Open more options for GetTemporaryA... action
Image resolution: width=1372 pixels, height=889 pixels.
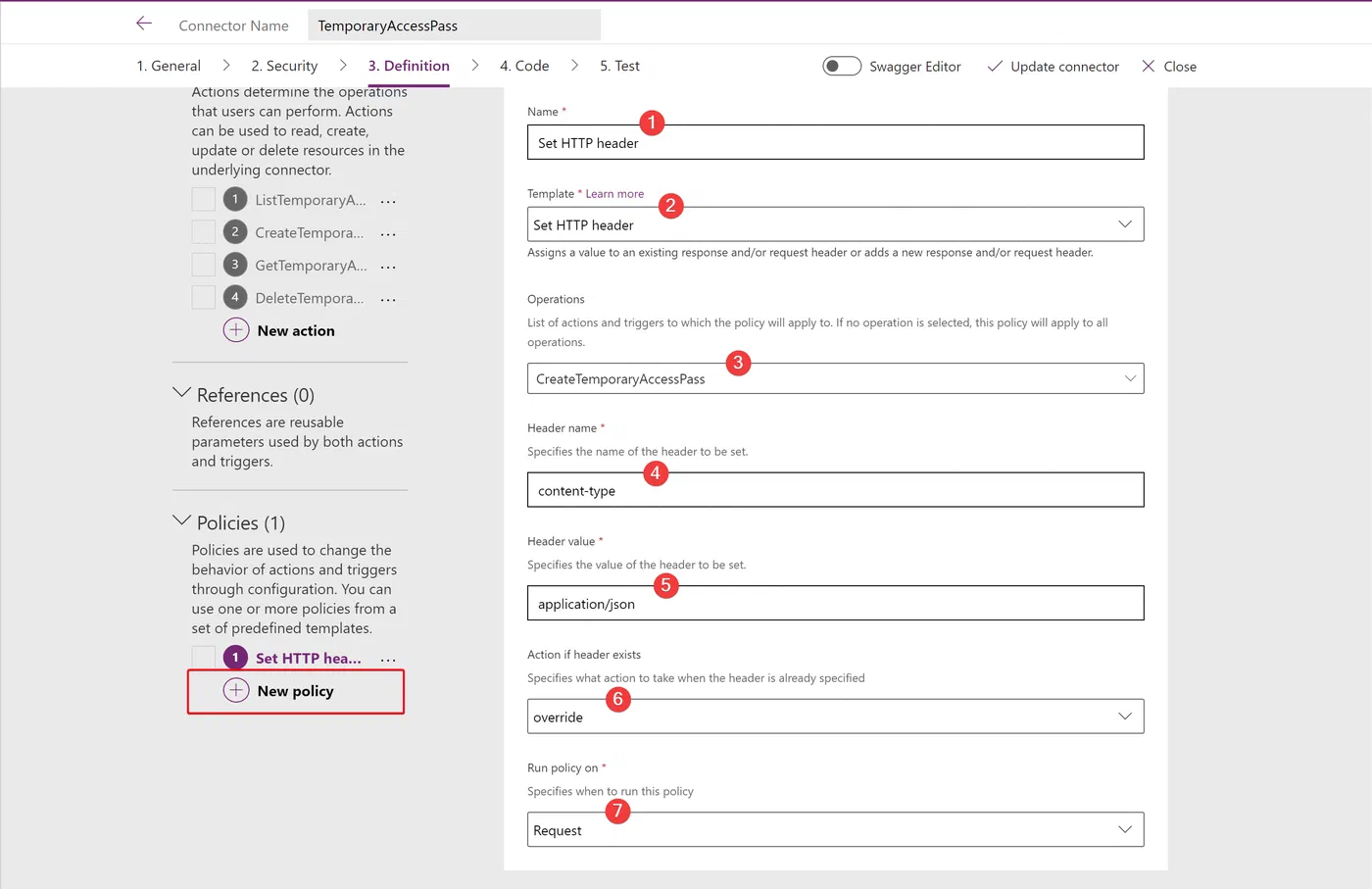tap(388, 267)
